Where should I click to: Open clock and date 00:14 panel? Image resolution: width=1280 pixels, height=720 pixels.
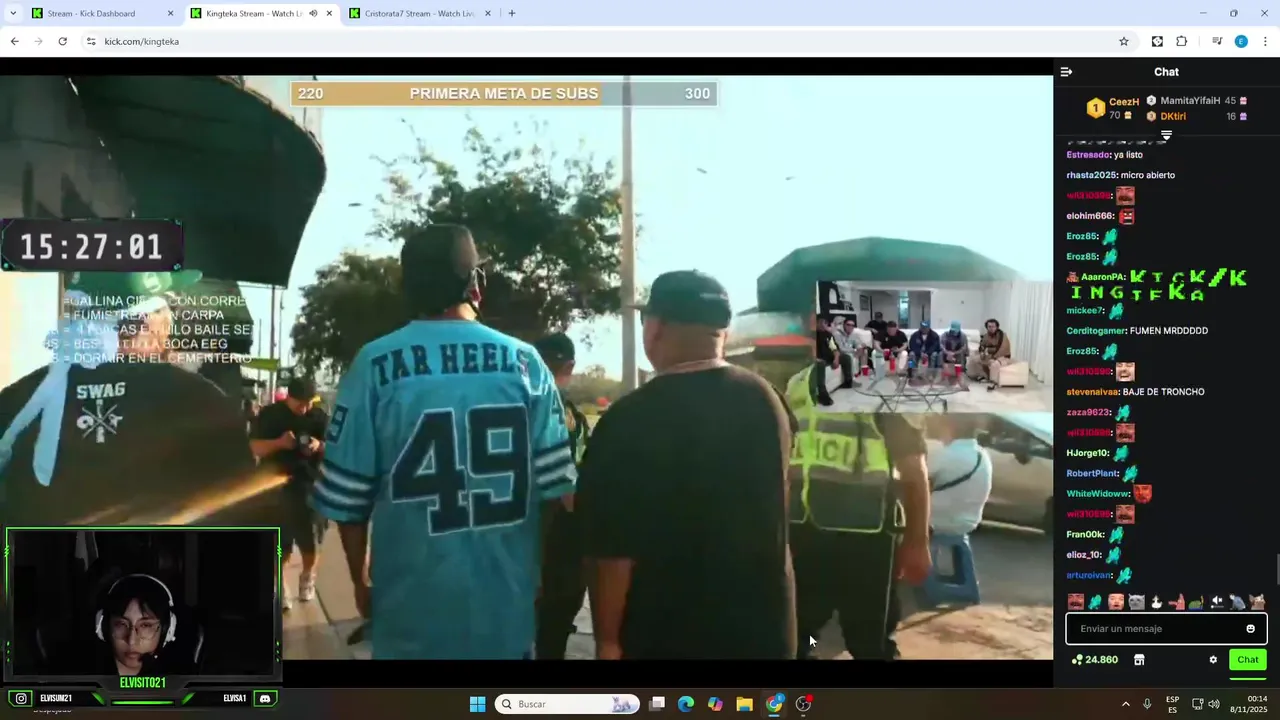[1248, 704]
